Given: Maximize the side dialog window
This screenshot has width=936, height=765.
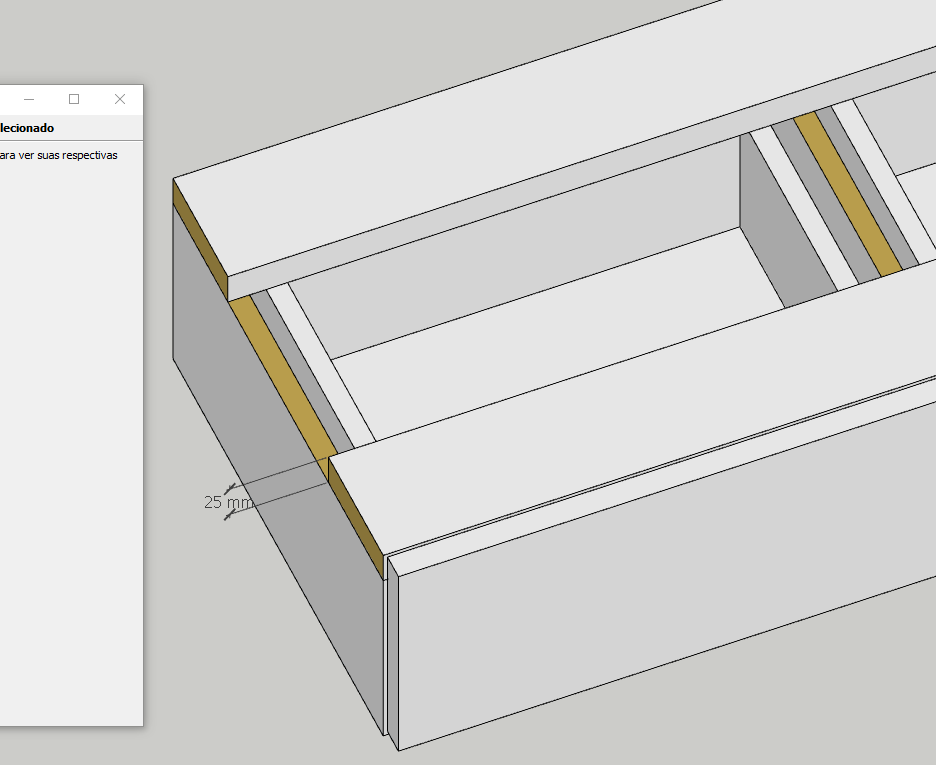Looking at the screenshot, I should [x=74, y=99].
